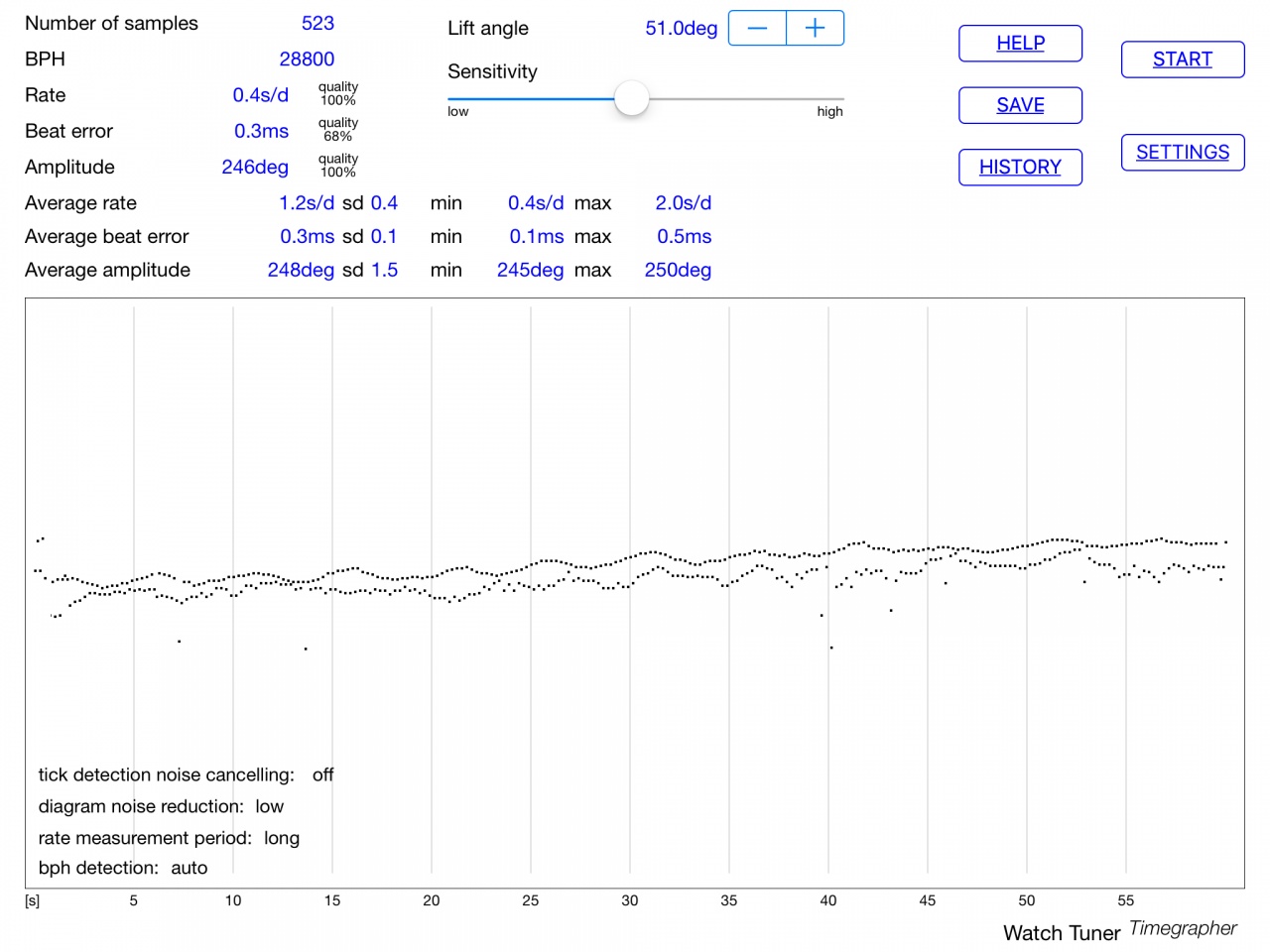Click the Amplitude value 246deg
Image resolution: width=1270 pixels, height=952 pixels.
[255, 167]
